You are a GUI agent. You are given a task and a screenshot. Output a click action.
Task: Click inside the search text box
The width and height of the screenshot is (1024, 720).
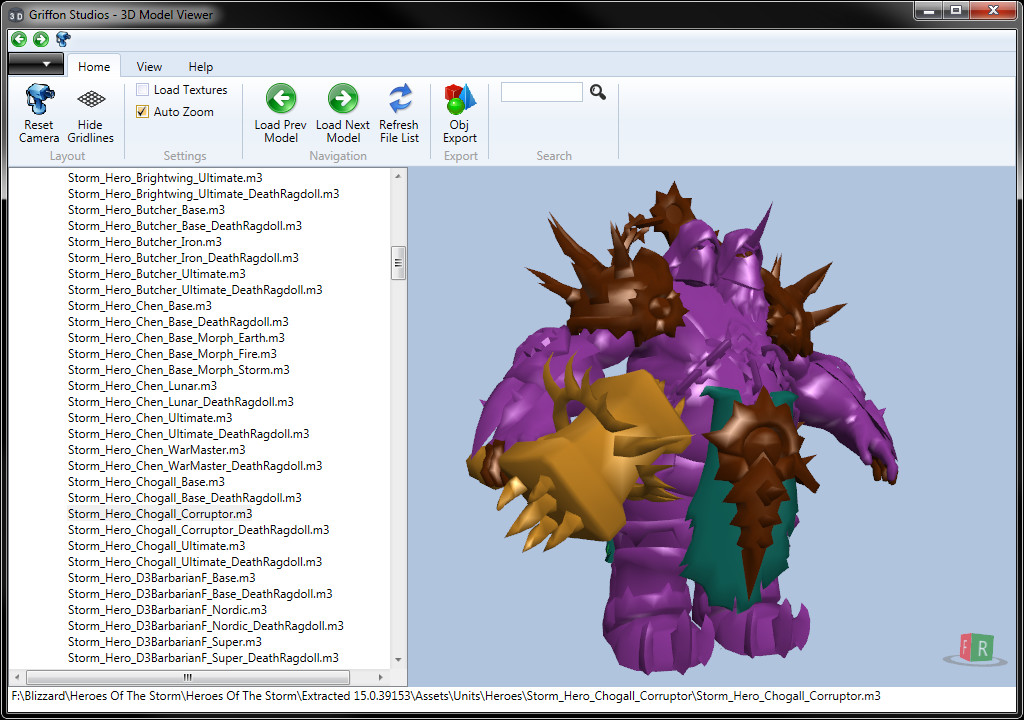pyautogui.click(x=541, y=92)
